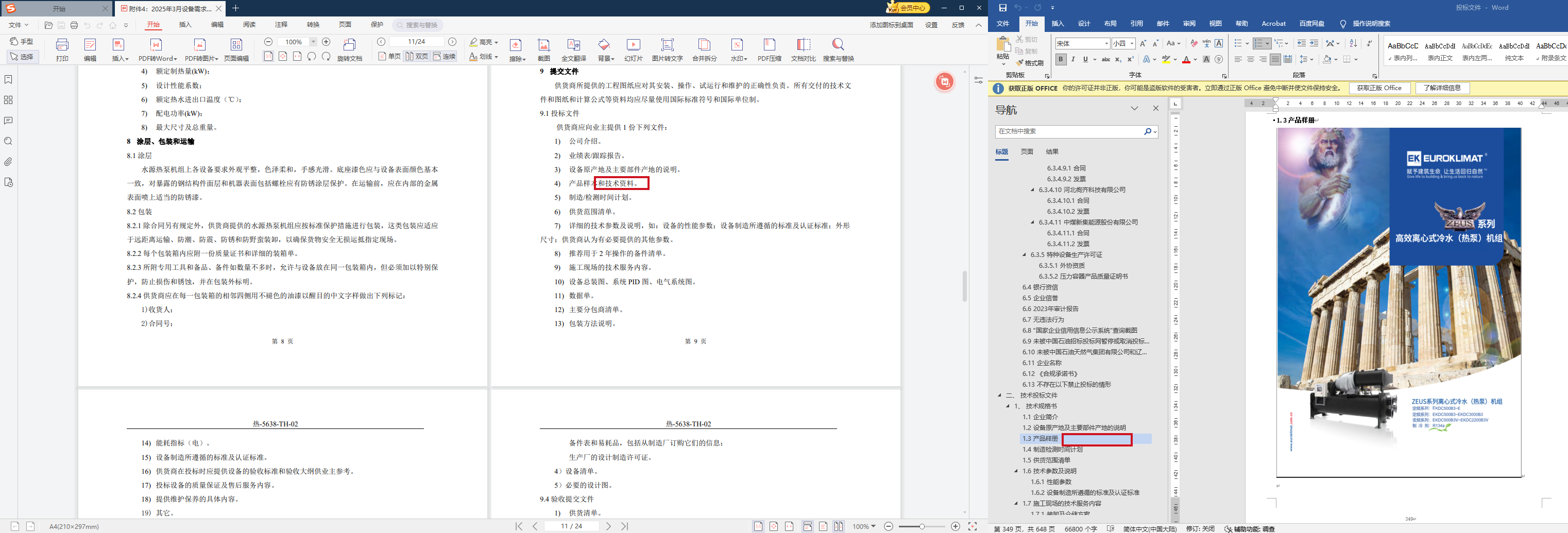Click the Clear Formatting eraser in Word
1568x533 pixels.
click(x=1194, y=43)
